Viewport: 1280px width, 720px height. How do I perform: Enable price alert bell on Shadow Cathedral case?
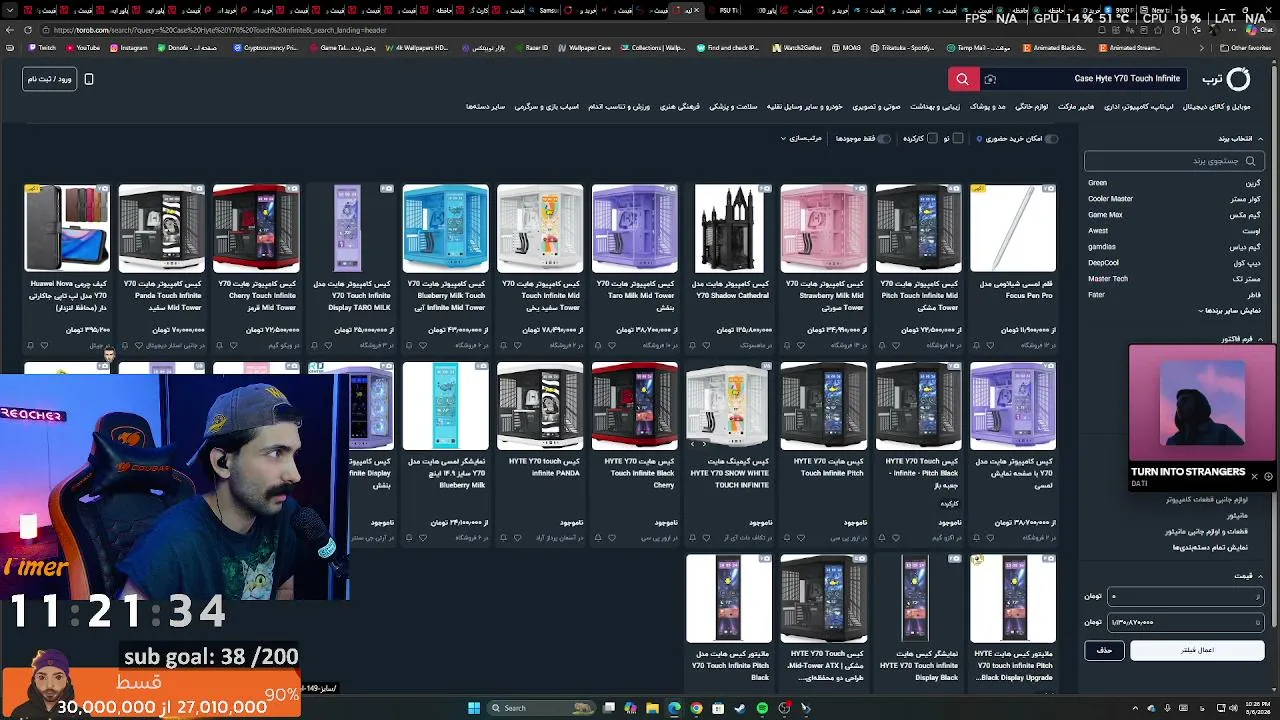pos(692,346)
